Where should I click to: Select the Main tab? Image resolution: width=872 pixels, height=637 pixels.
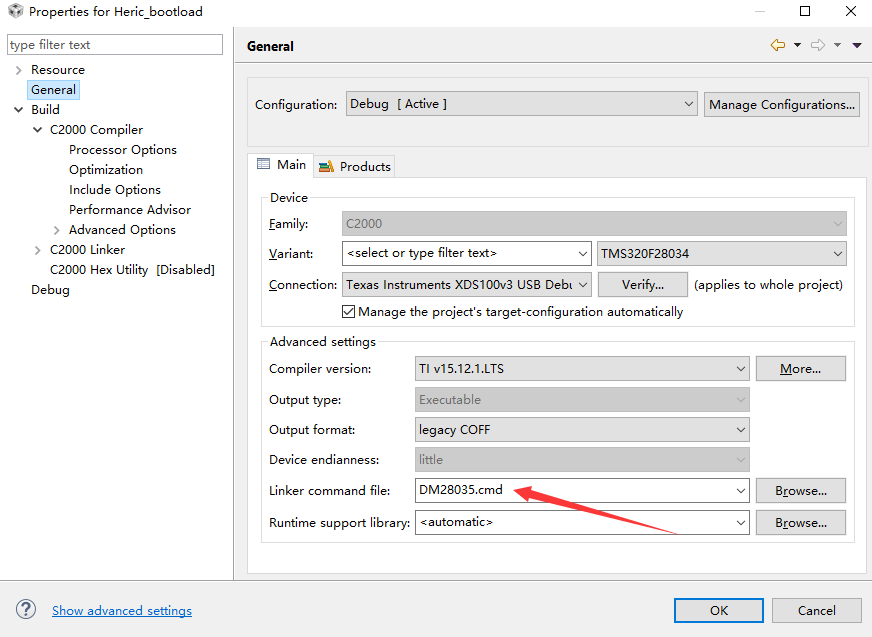coord(281,165)
